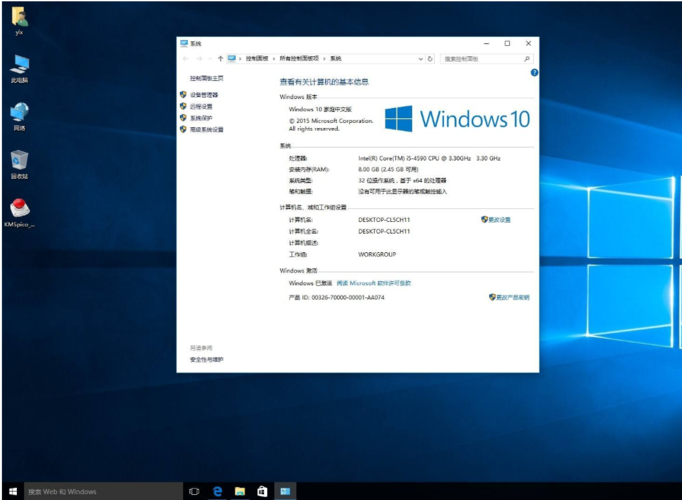
Task: Open the Windows Start menu
Action: click(x=13, y=491)
